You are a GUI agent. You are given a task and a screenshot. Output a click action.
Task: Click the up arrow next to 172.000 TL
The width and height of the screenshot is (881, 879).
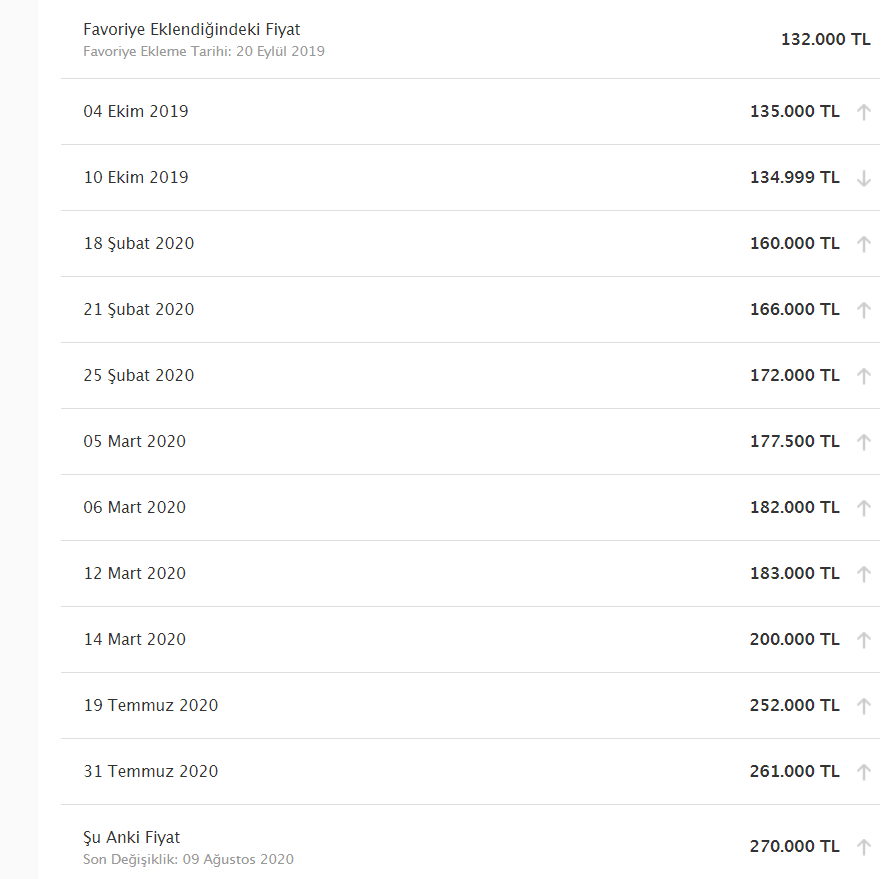[x=864, y=376]
